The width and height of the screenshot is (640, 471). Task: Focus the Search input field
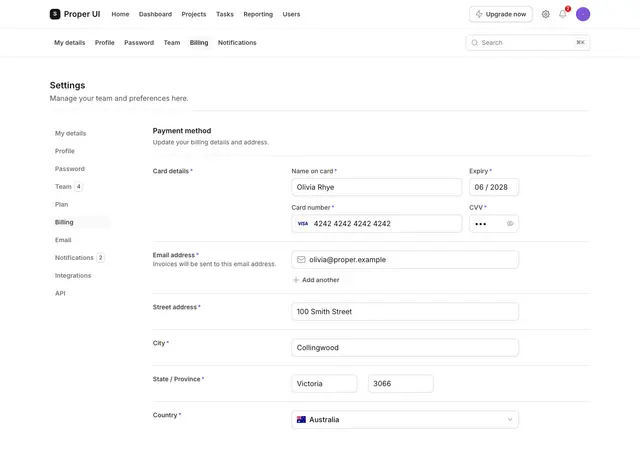[x=528, y=43]
